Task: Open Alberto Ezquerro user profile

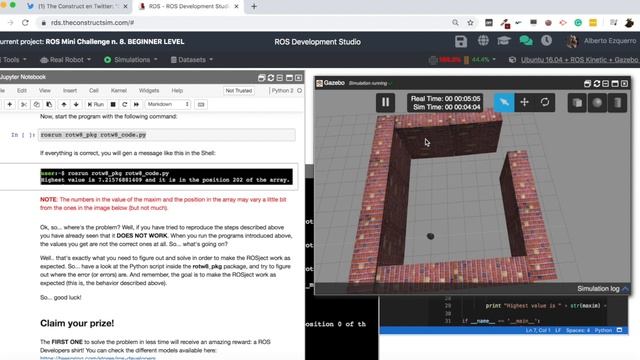Action: coord(602,41)
